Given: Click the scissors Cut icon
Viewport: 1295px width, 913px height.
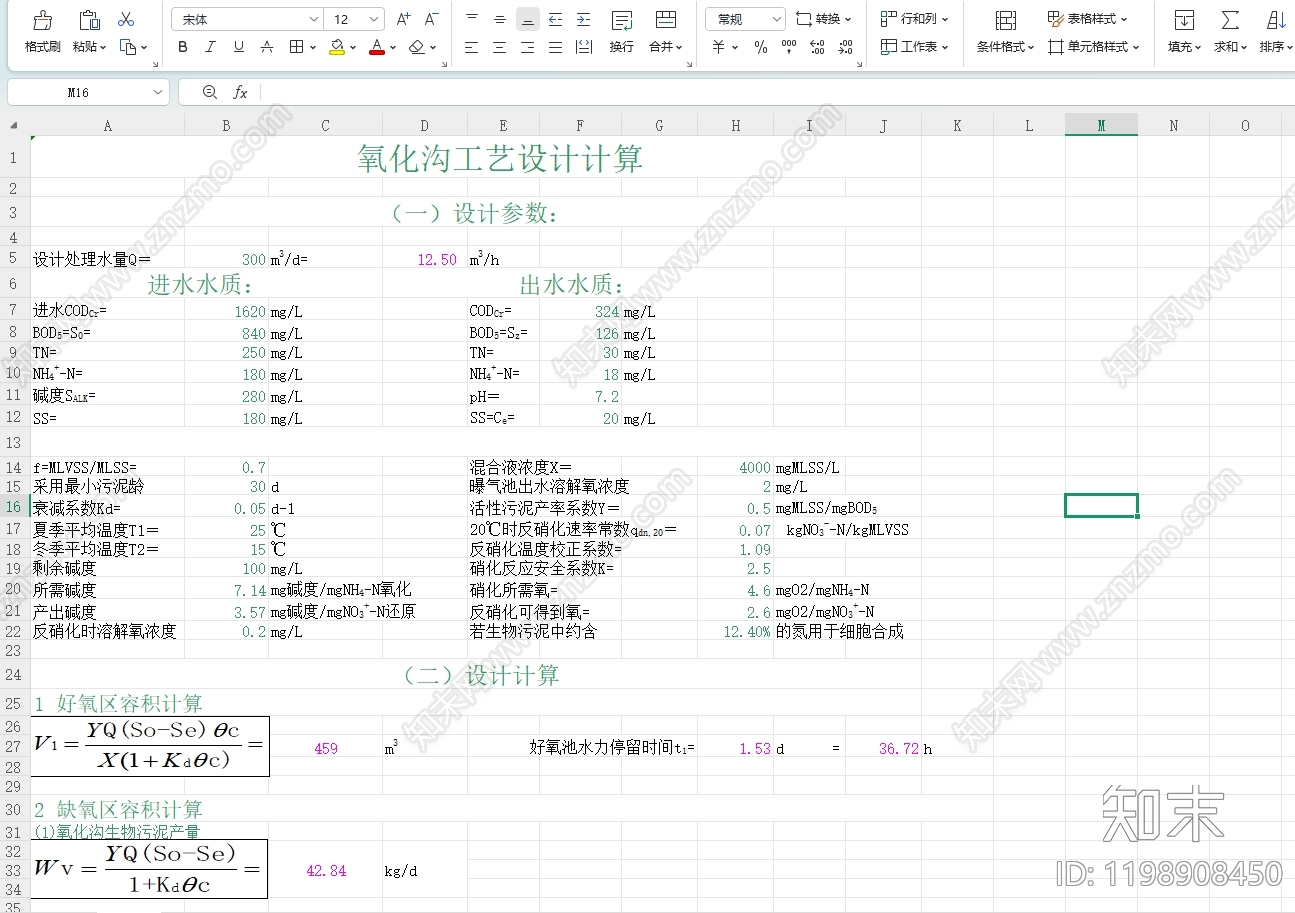Looking at the screenshot, I should (126, 19).
